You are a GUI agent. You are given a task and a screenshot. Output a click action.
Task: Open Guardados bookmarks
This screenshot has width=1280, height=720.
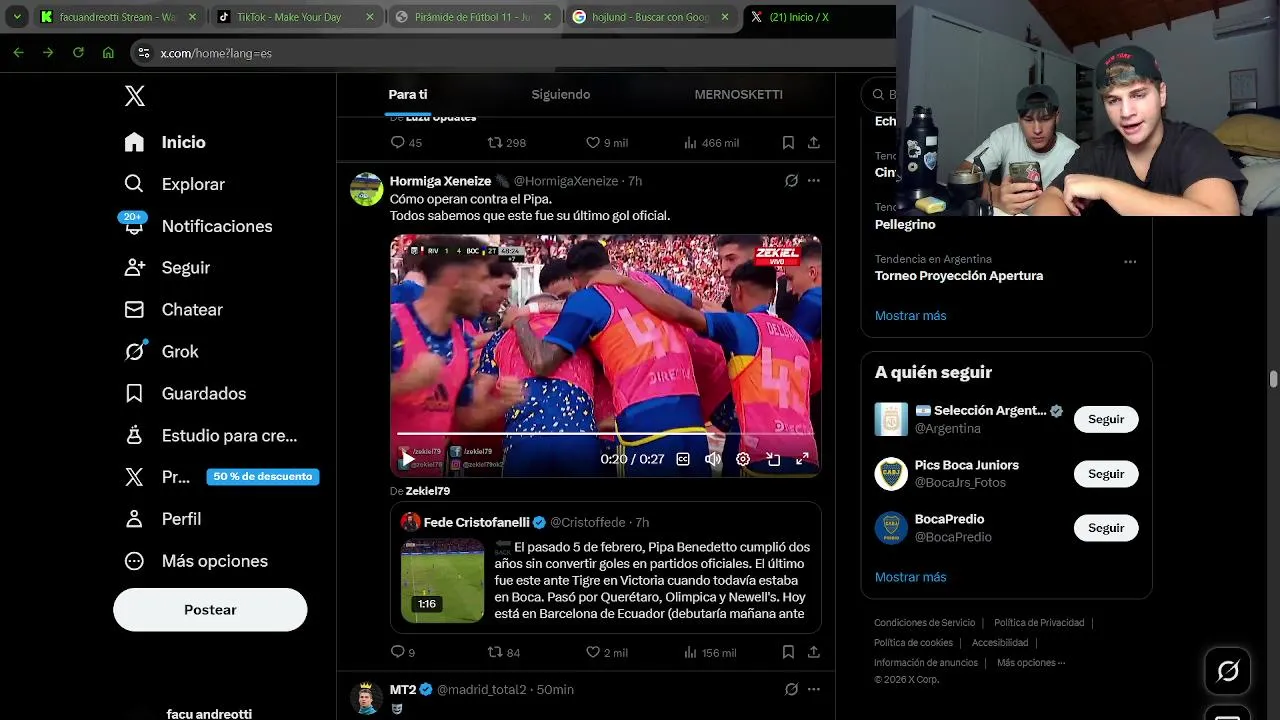coord(185,394)
